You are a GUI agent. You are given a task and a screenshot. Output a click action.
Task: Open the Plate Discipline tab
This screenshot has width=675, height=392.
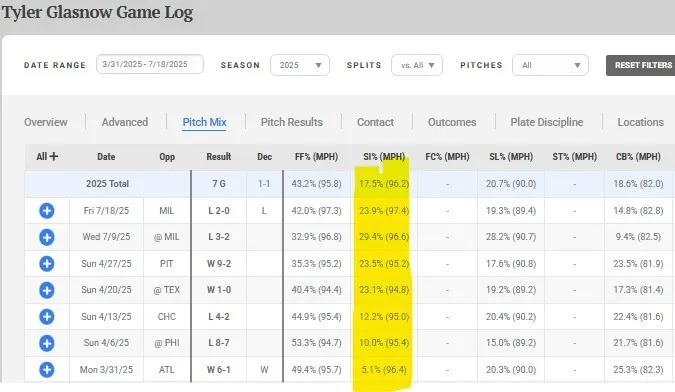coord(547,122)
